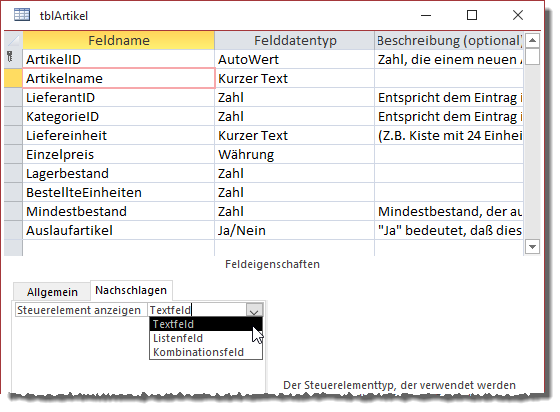The width and height of the screenshot is (560, 412).
Task: Select the Mindestbestand field name cell
Action: [119, 211]
